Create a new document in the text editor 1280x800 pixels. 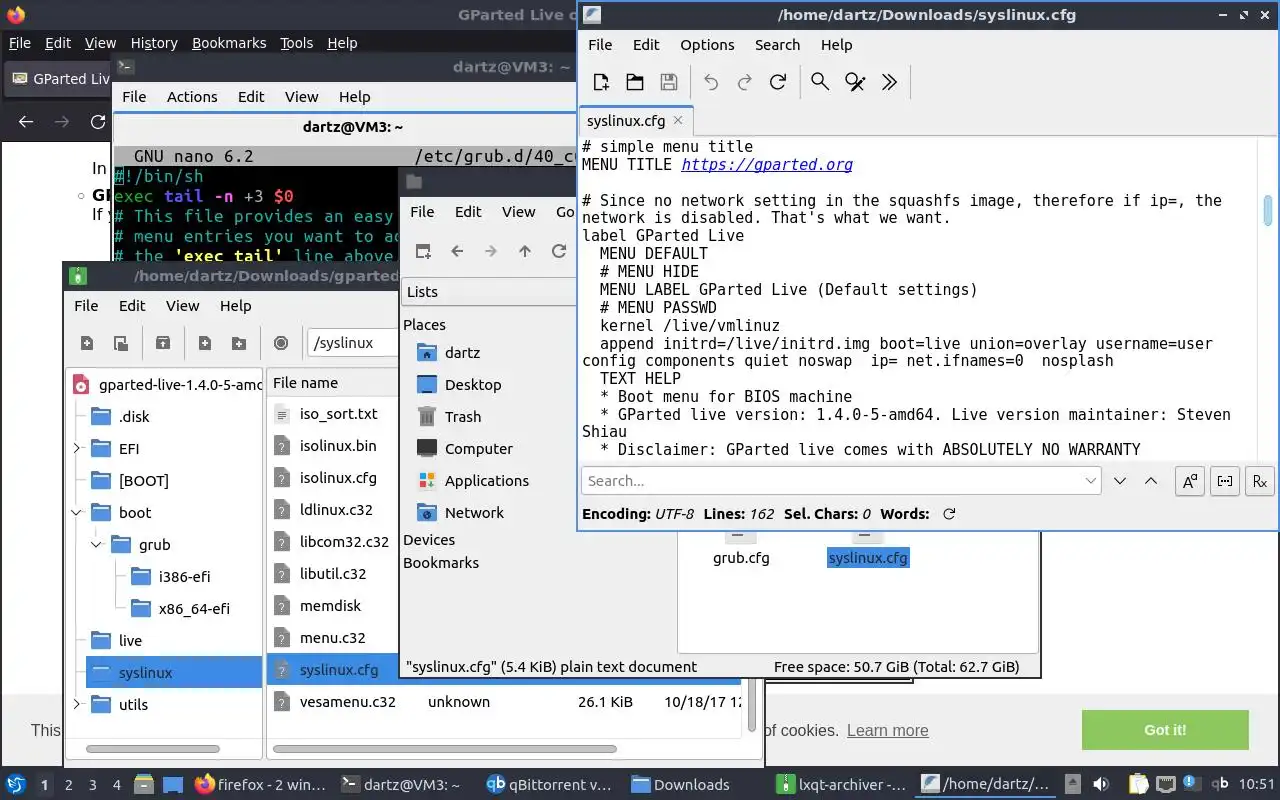pyautogui.click(x=601, y=82)
